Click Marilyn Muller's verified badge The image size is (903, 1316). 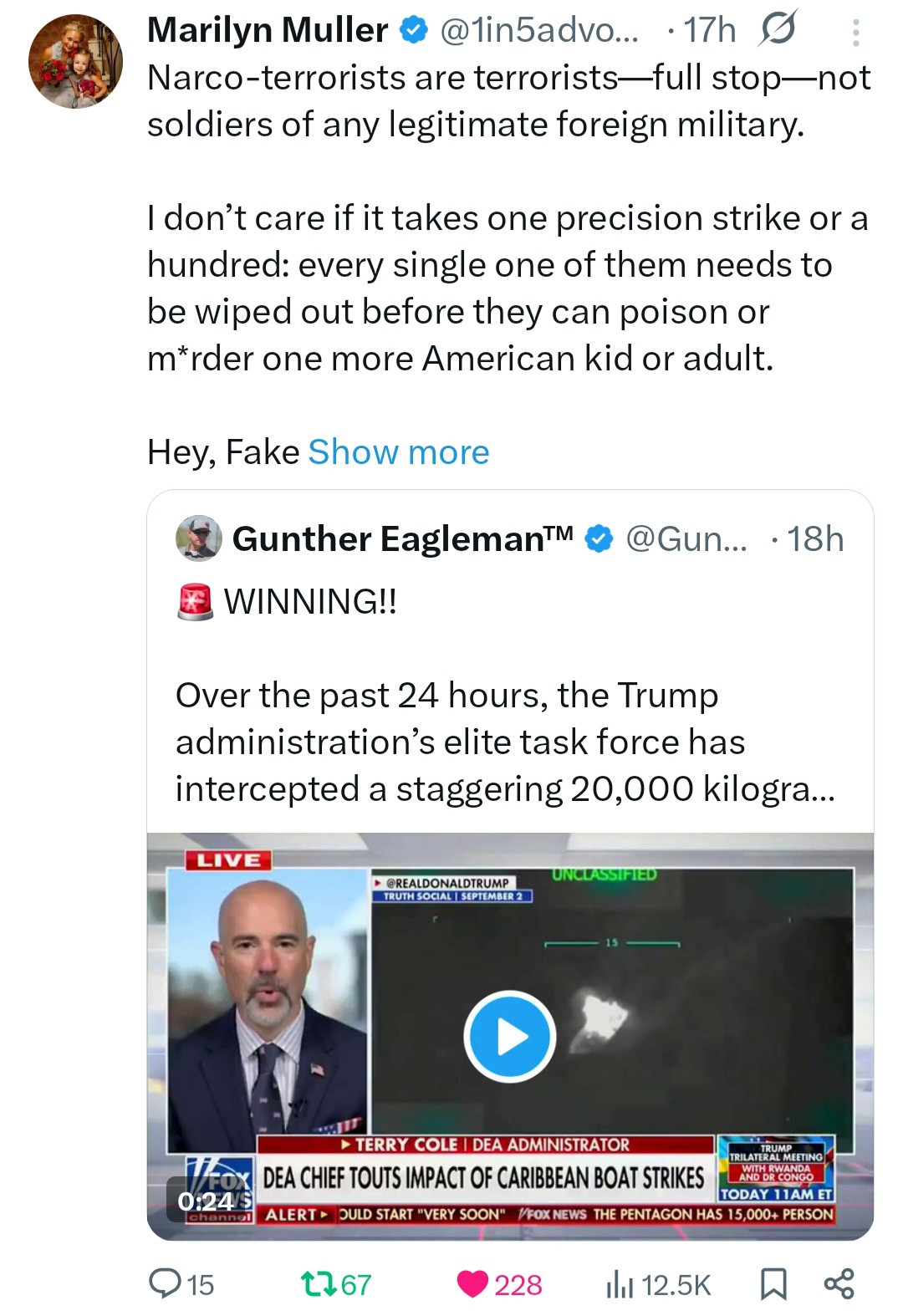click(x=413, y=31)
